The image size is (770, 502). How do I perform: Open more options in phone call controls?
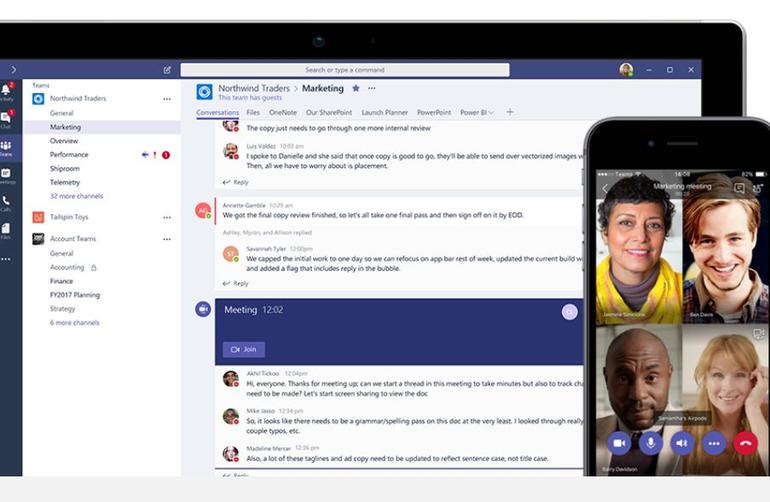click(x=714, y=443)
